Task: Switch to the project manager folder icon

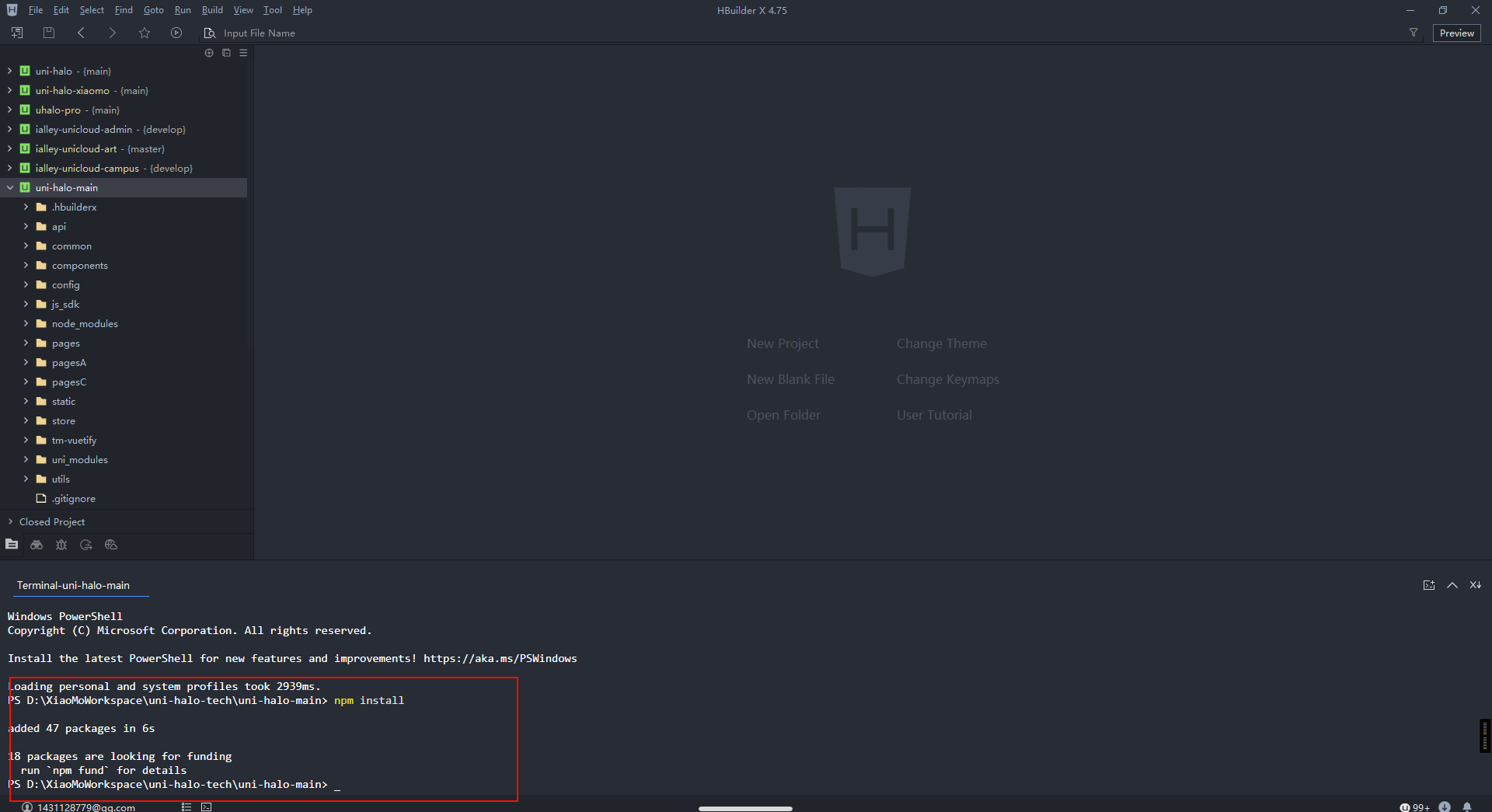Action: (12, 545)
